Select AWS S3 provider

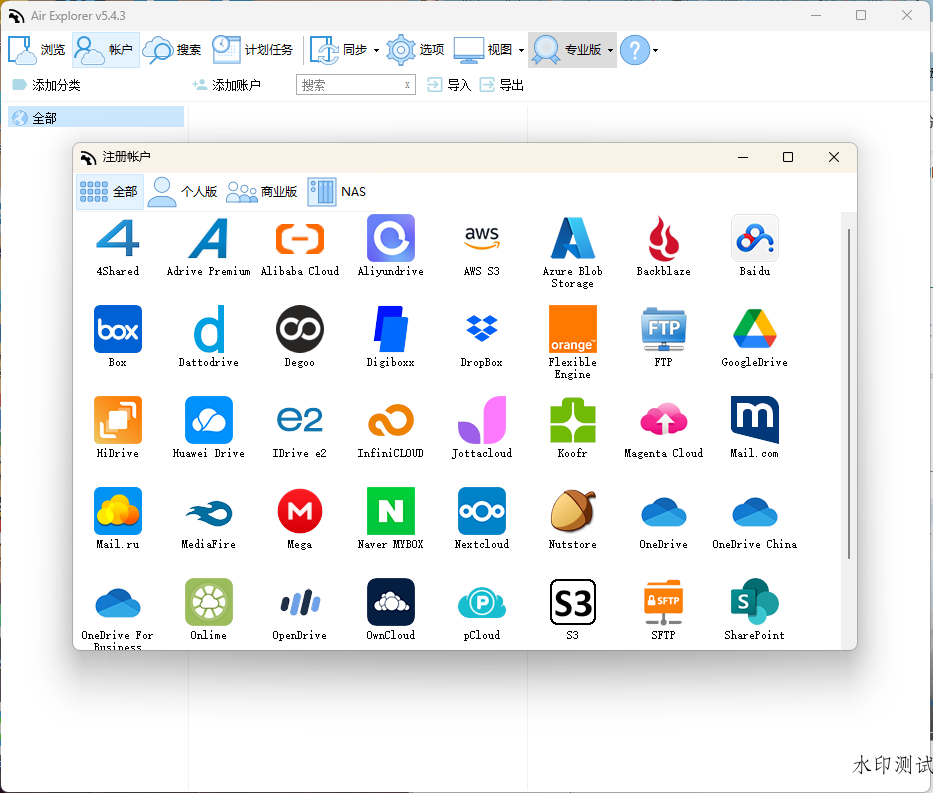(x=482, y=238)
